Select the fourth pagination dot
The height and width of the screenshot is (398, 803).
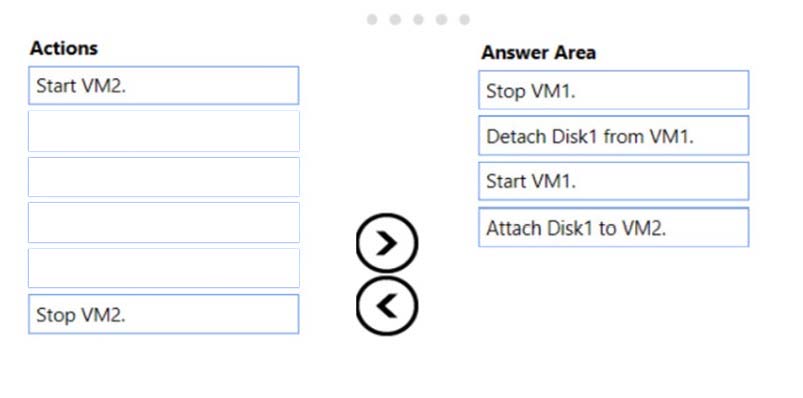pyautogui.click(x=441, y=19)
